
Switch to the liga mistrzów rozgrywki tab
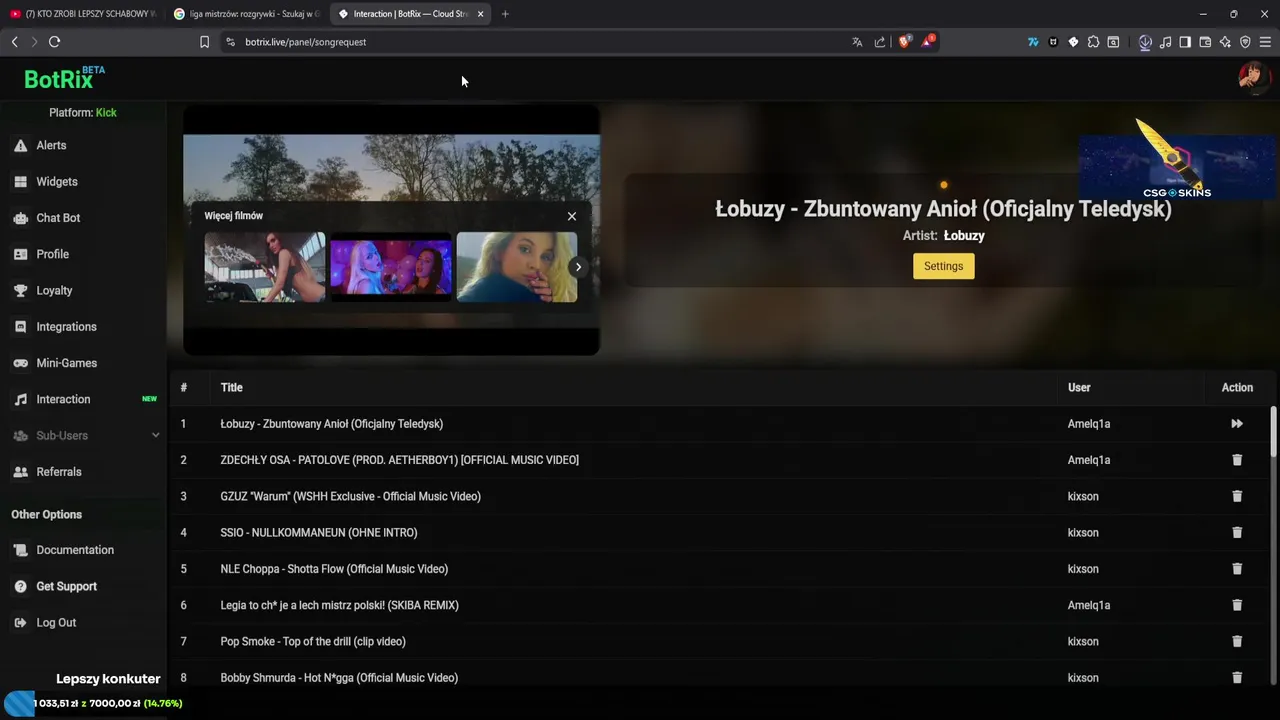[x=246, y=14]
